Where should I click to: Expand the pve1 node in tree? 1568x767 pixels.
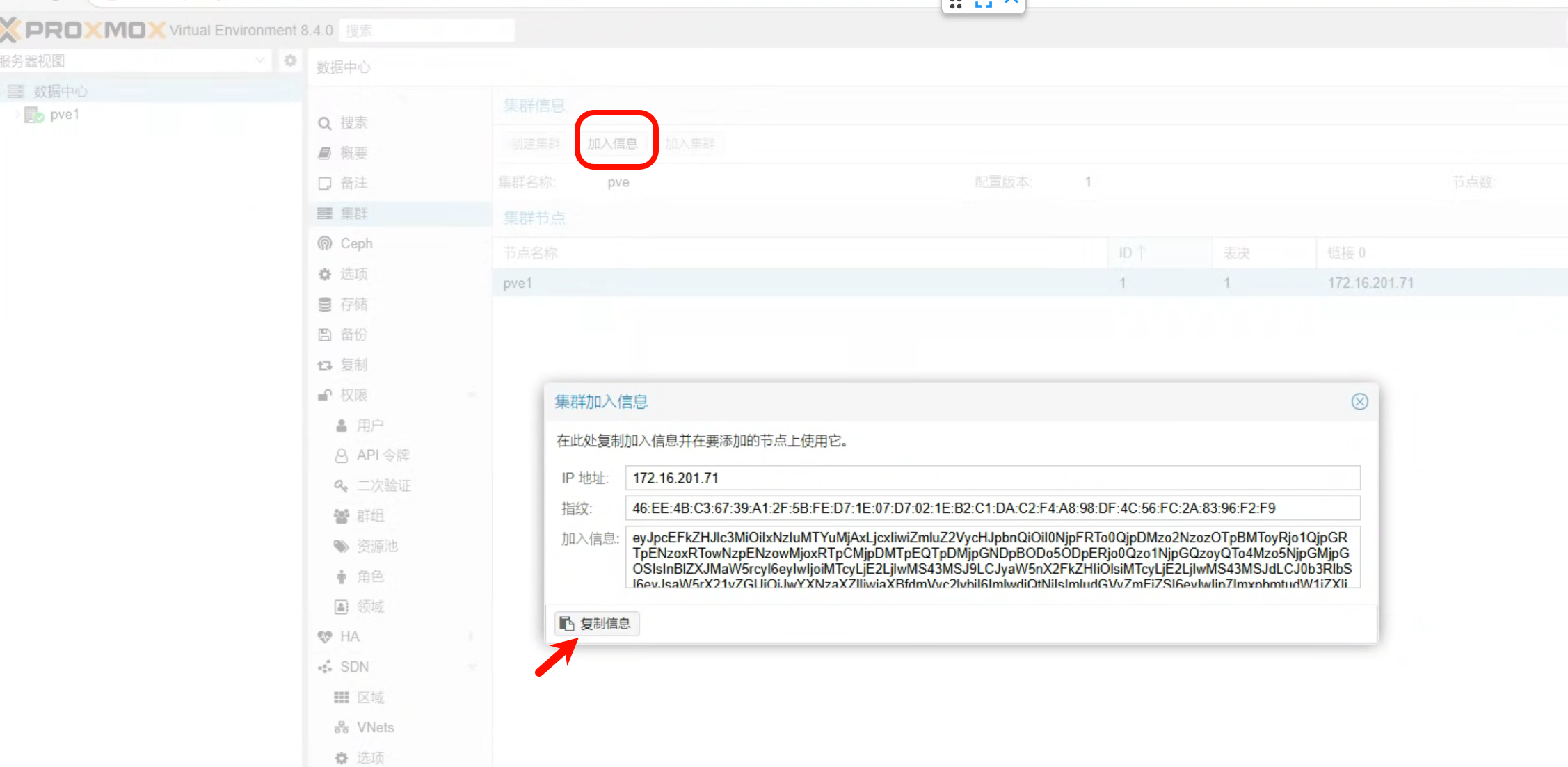pos(17,115)
